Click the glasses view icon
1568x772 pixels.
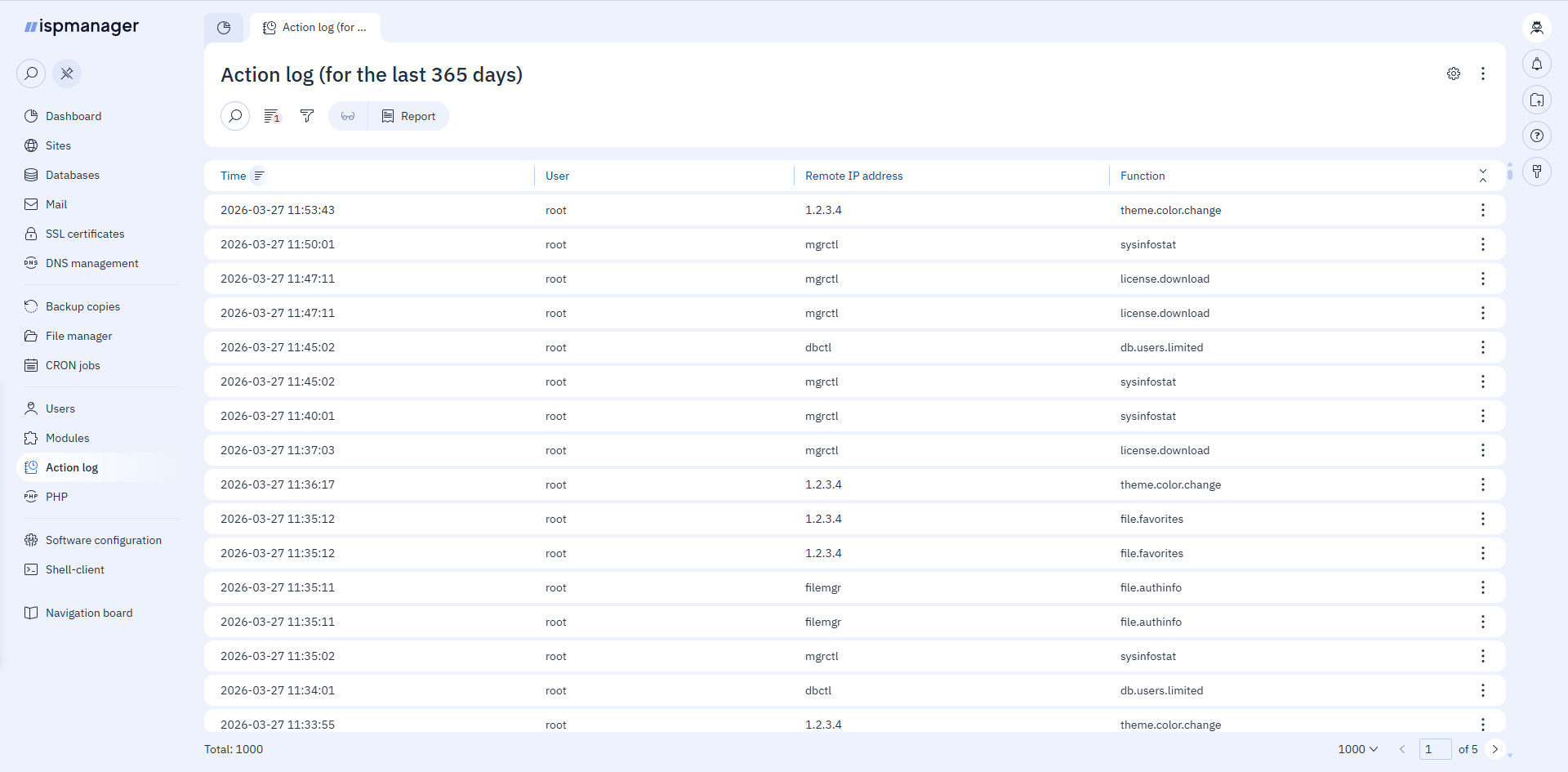[348, 116]
